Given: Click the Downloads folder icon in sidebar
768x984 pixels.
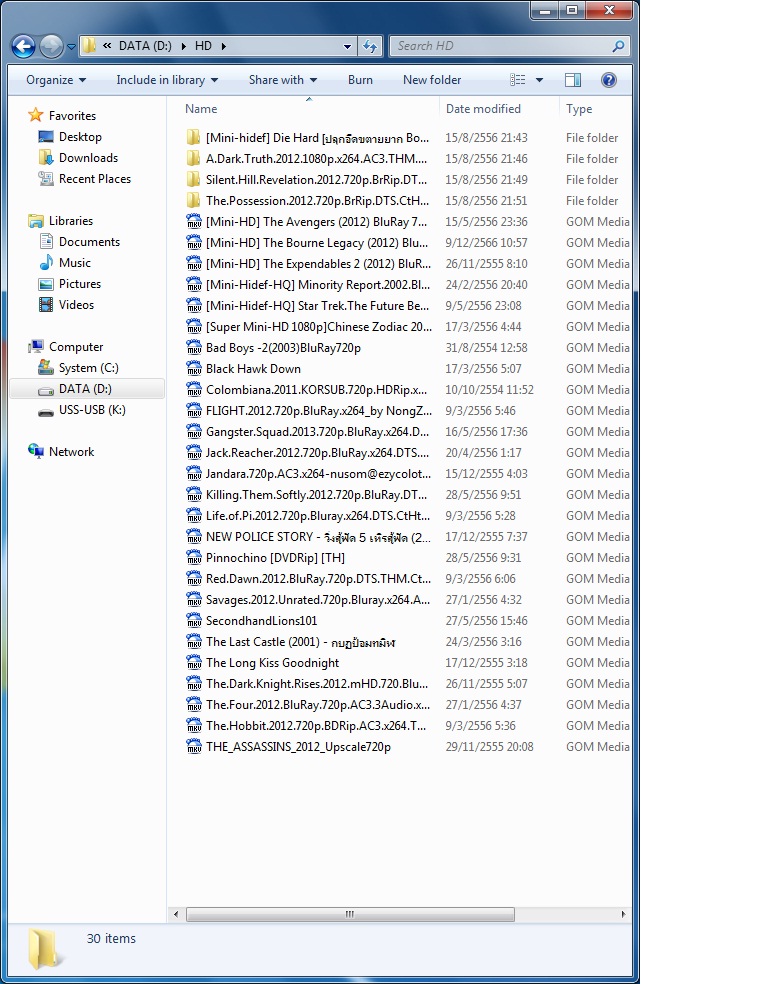Looking at the screenshot, I should pos(46,158).
